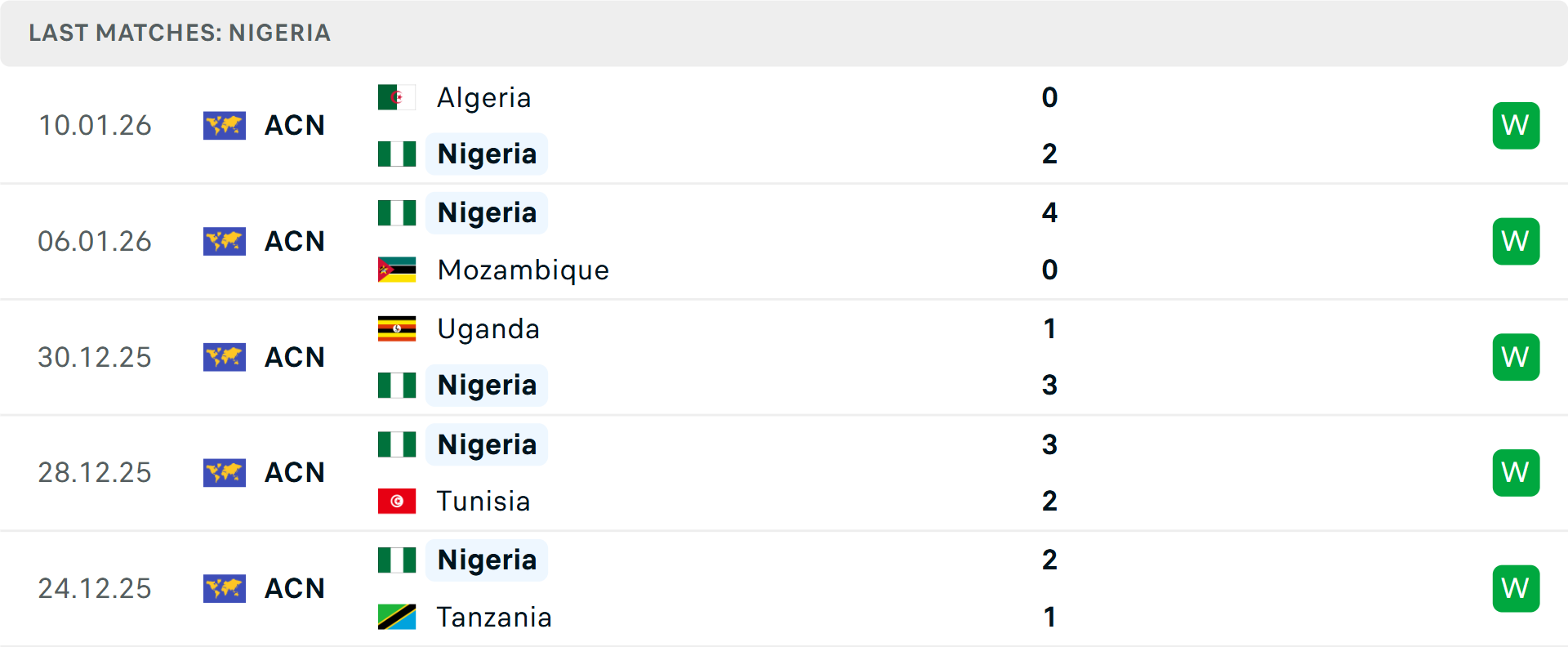The height and width of the screenshot is (647, 1568).
Task: Click the Mozambique flag icon
Action: pyautogui.click(x=397, y=270)
